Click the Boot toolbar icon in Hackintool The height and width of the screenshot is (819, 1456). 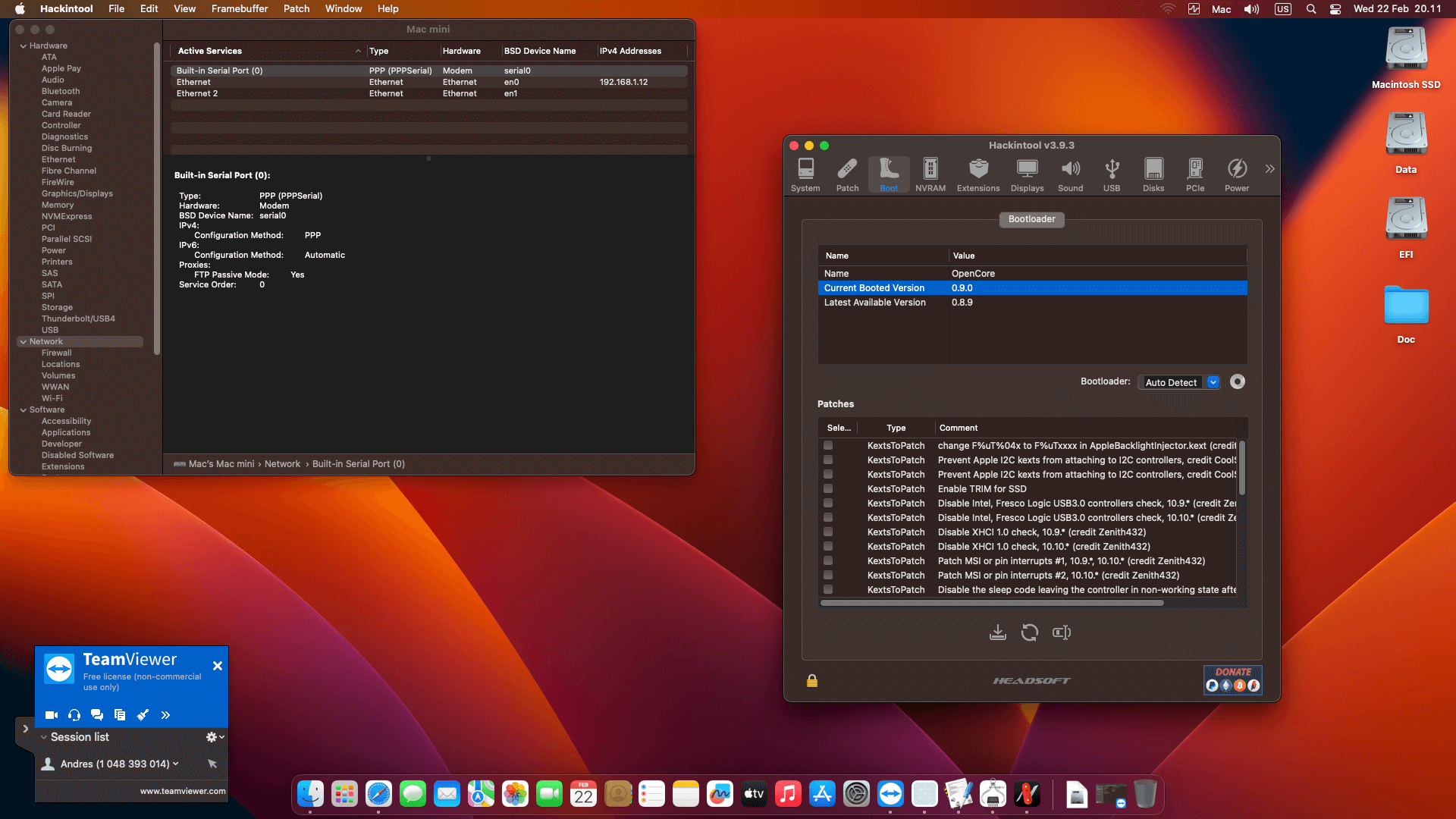[889, 175]
